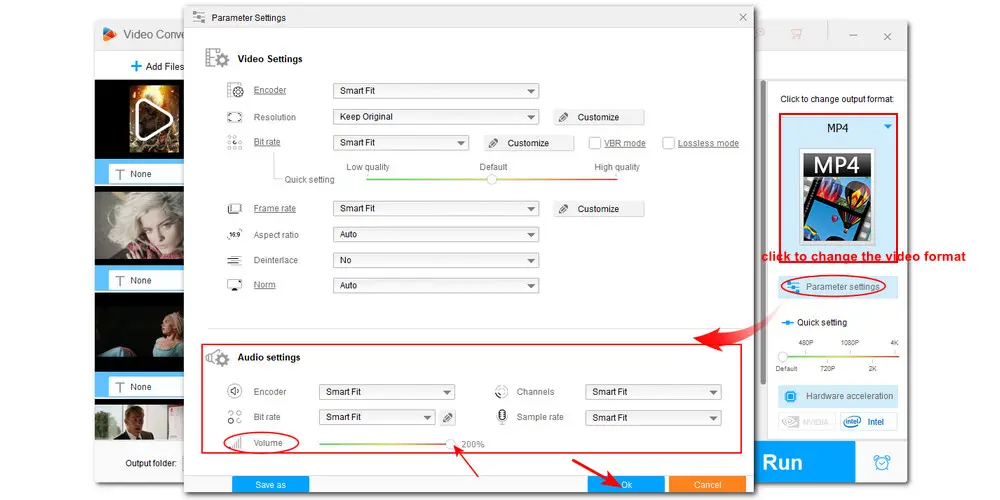Expand the Resolution Keep Original dropdown
The height and width of the screenshot is (500, 1000).
[435, 117]
